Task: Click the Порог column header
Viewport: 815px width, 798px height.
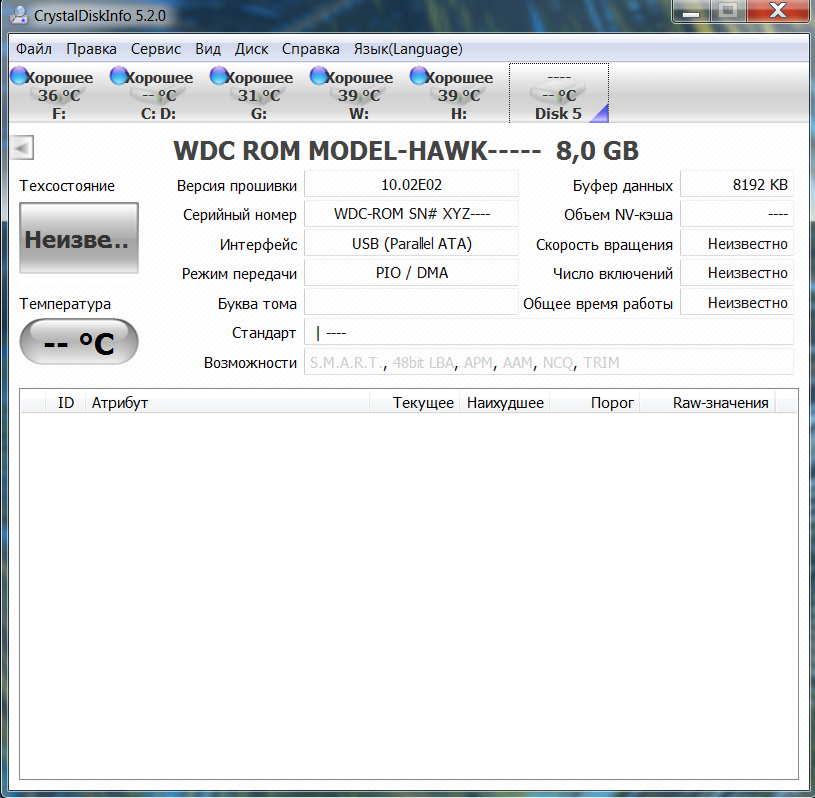Action: 595,402
